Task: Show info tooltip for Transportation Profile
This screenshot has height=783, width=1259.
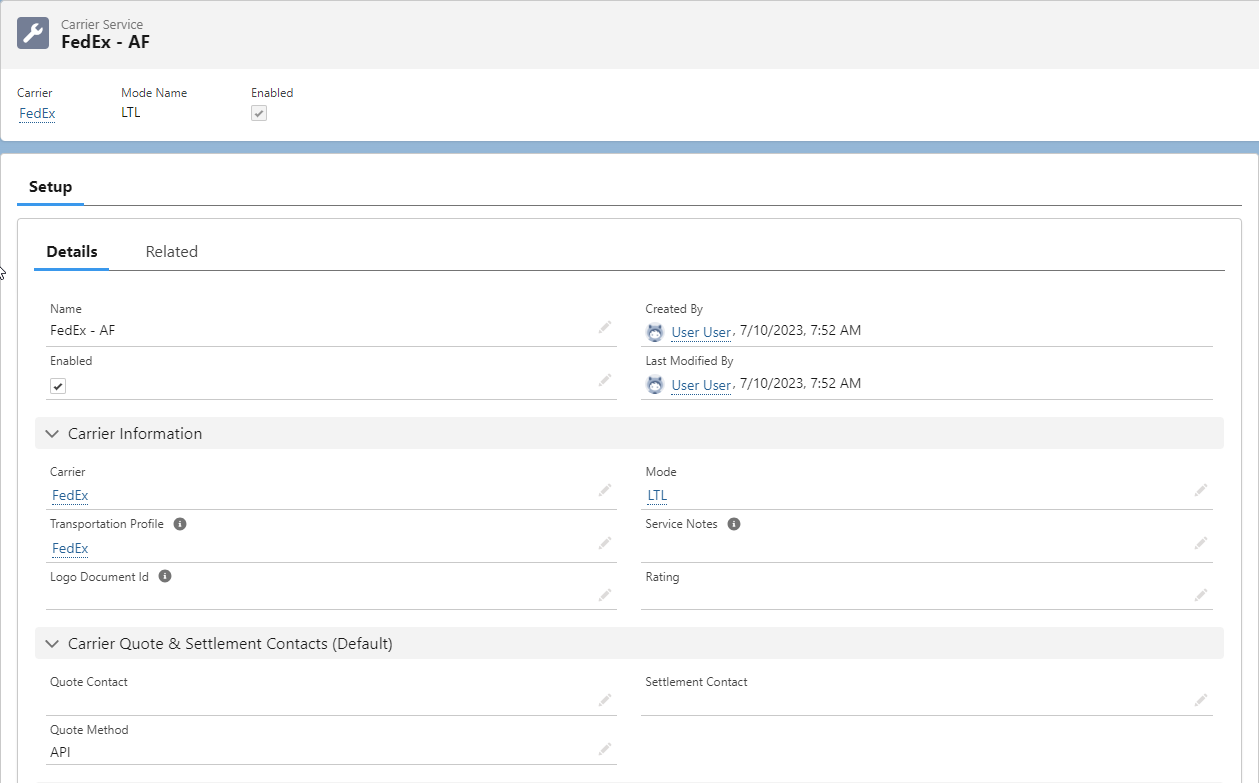Action: point(180,524)
